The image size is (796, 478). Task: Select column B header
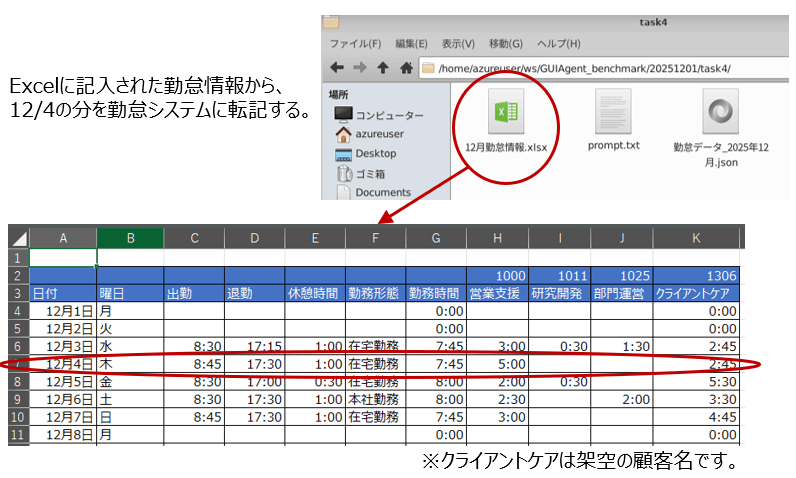click(130, 238)
